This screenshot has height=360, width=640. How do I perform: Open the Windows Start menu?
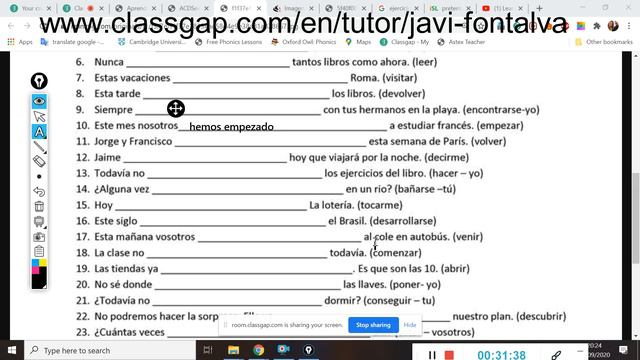tap(12, 350)
